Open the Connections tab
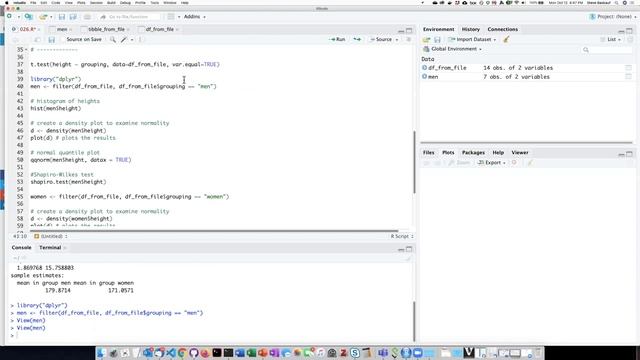 (502, 29)
